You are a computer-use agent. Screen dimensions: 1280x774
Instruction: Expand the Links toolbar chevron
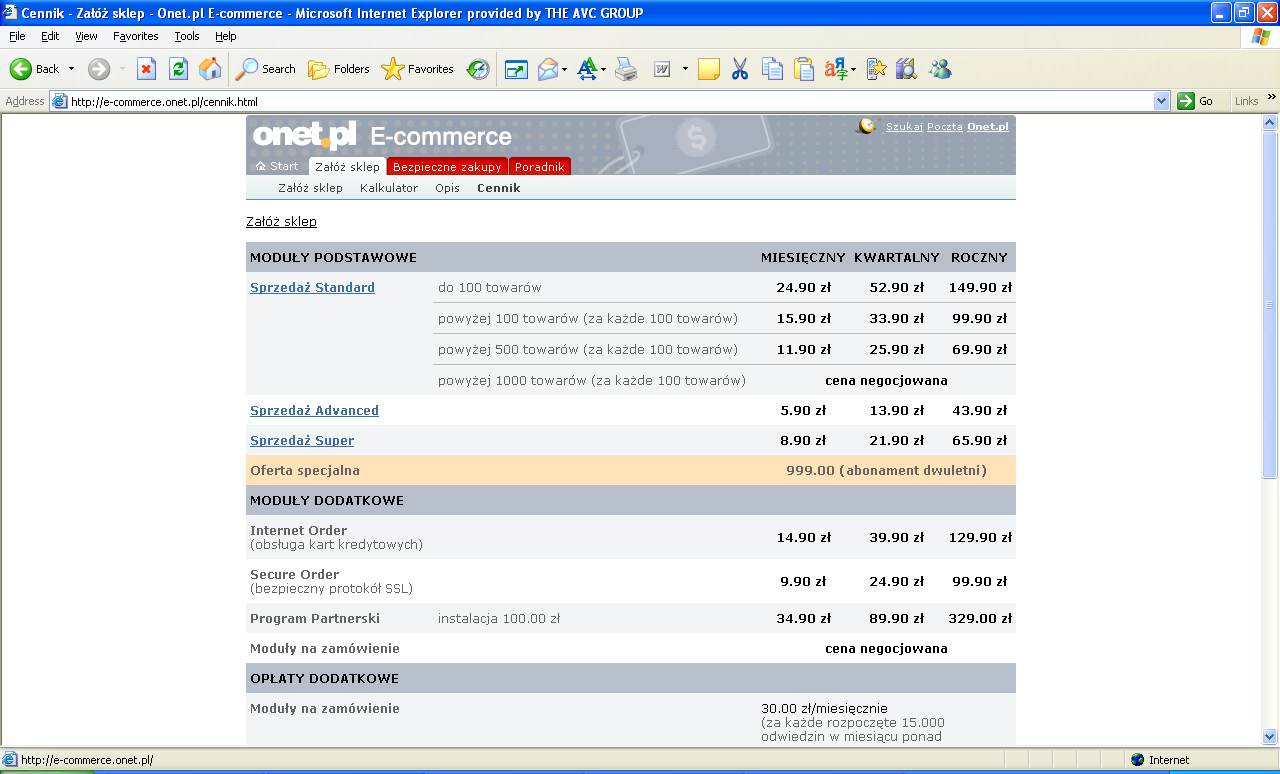[1272, 97]
